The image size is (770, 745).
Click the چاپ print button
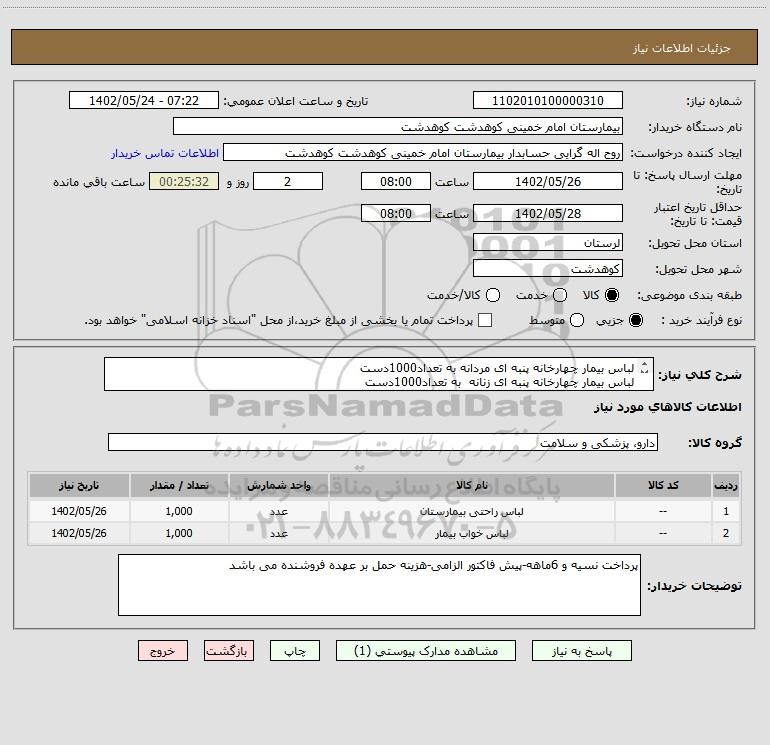[295, 651]
